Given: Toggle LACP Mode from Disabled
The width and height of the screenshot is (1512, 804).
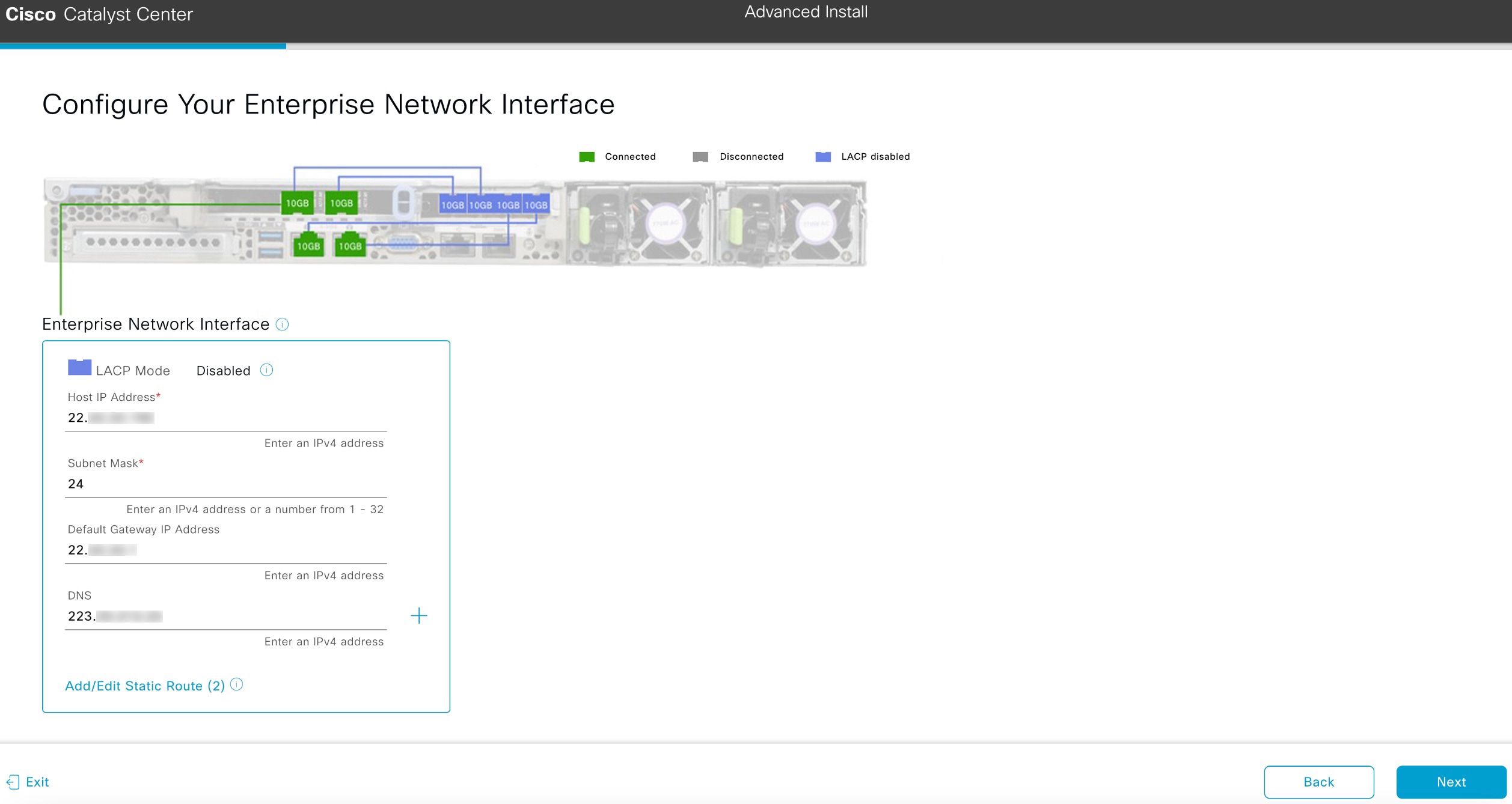Looking at the screenshot, I should [222, 371].
